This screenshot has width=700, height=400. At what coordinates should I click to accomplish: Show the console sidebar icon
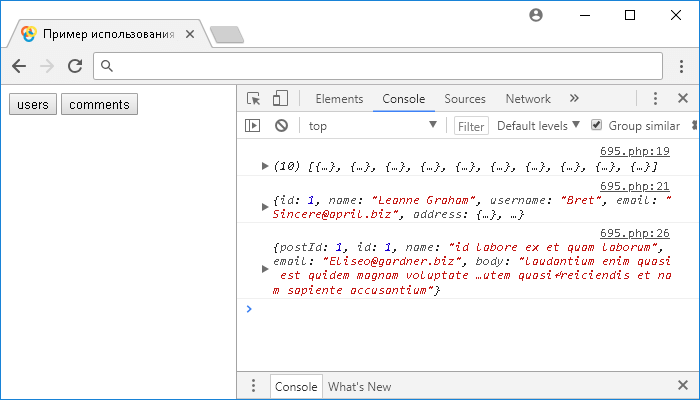252,125
